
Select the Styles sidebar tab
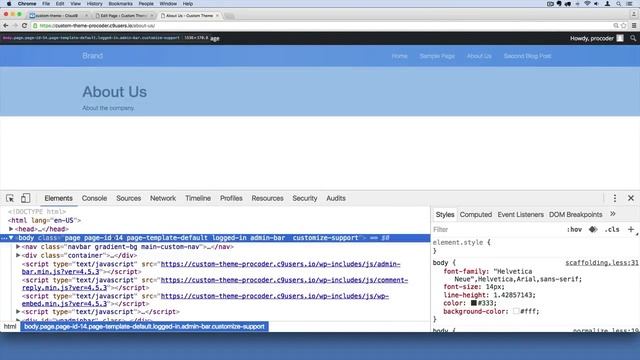tap(444, 214)
